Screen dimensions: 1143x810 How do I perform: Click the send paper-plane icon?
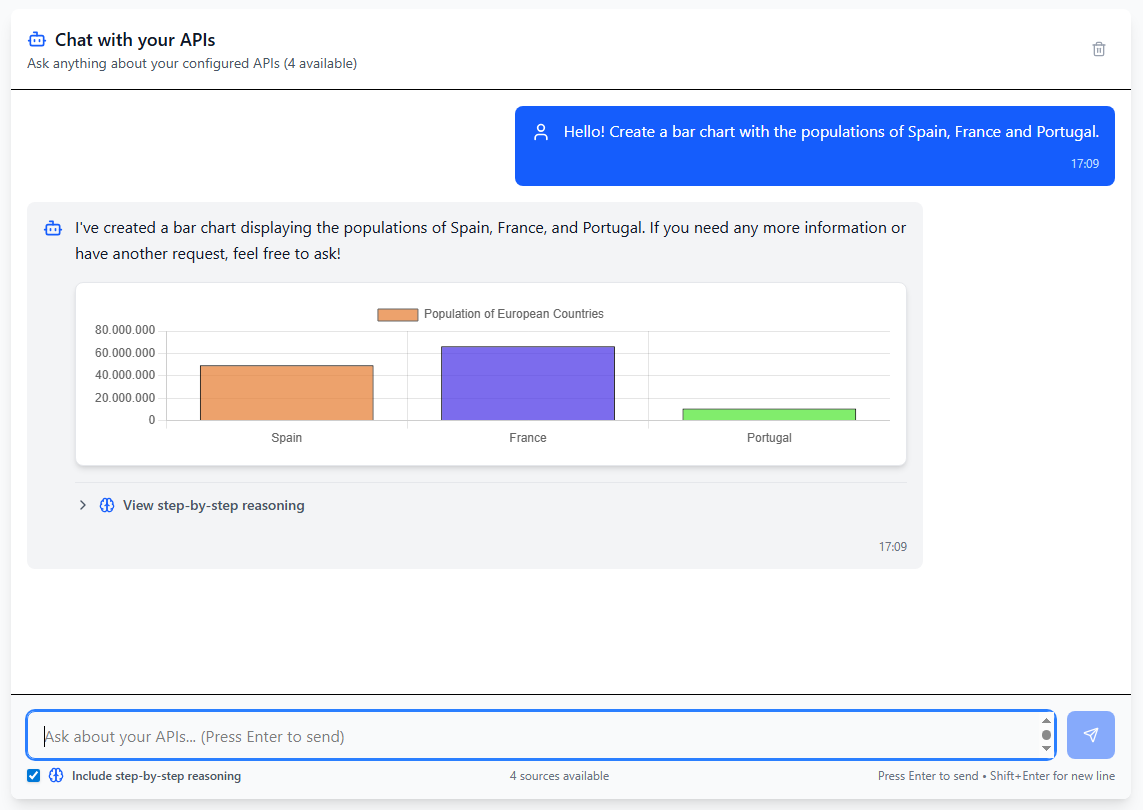1091,735
